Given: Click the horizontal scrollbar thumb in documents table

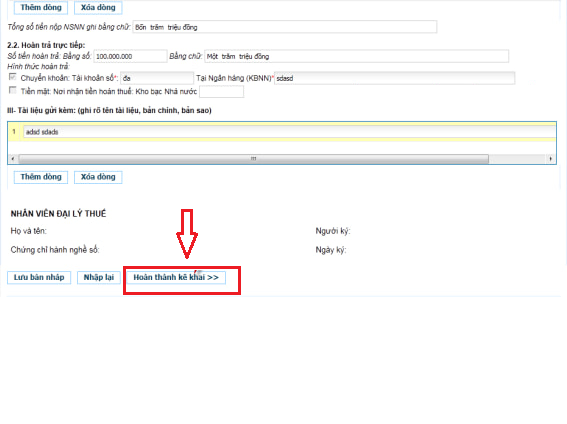Looking at the screenshot, I should point(253,159).
